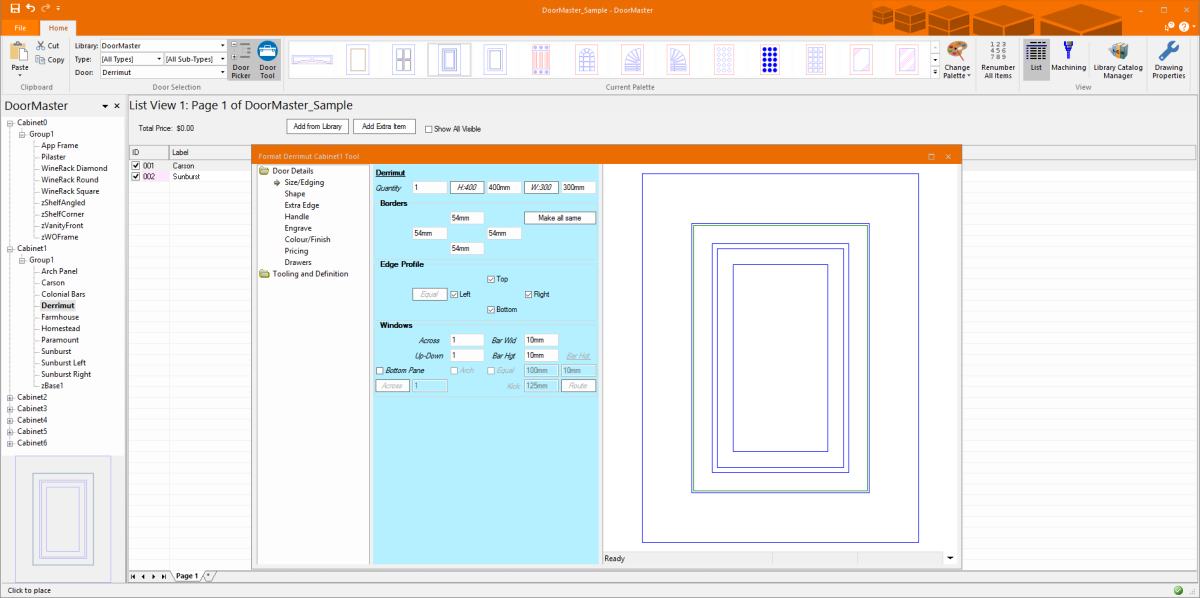Select the Engrave option in Door Details
This screenshot has height=598, width=1200.
pos(297,227)
